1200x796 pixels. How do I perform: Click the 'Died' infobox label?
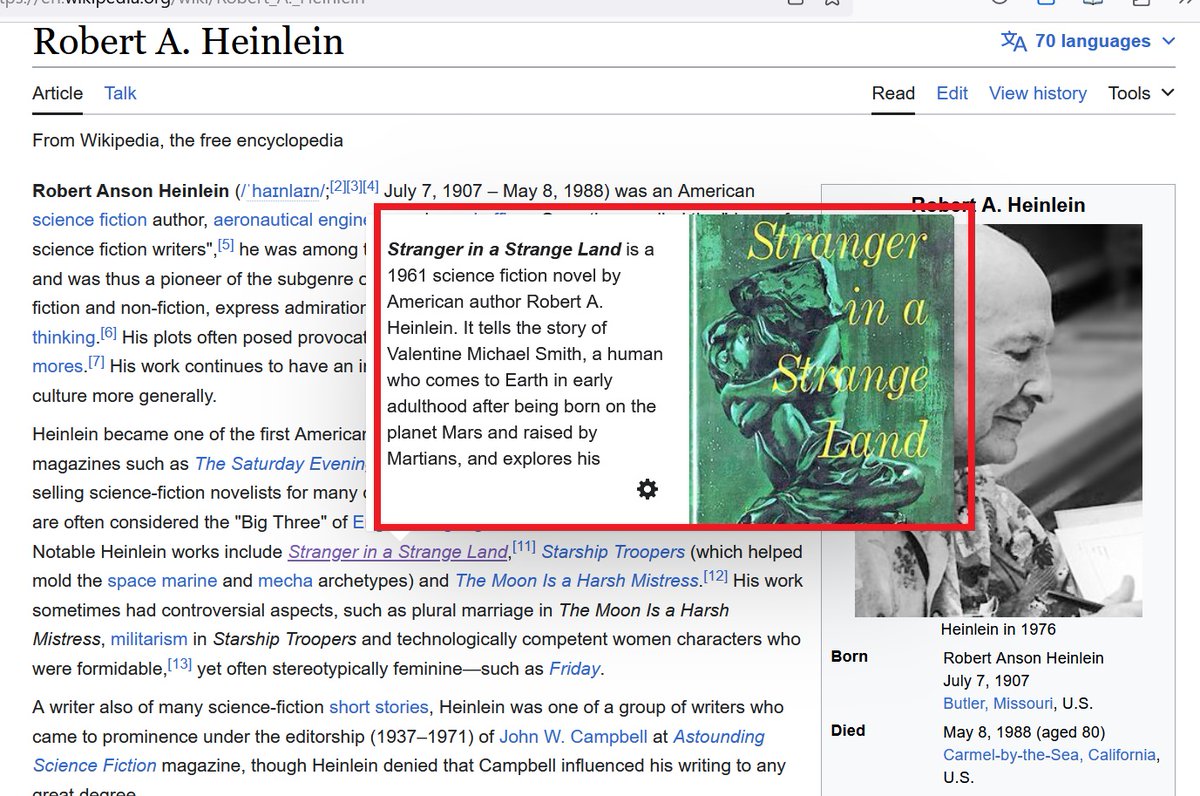pos(848,731)
